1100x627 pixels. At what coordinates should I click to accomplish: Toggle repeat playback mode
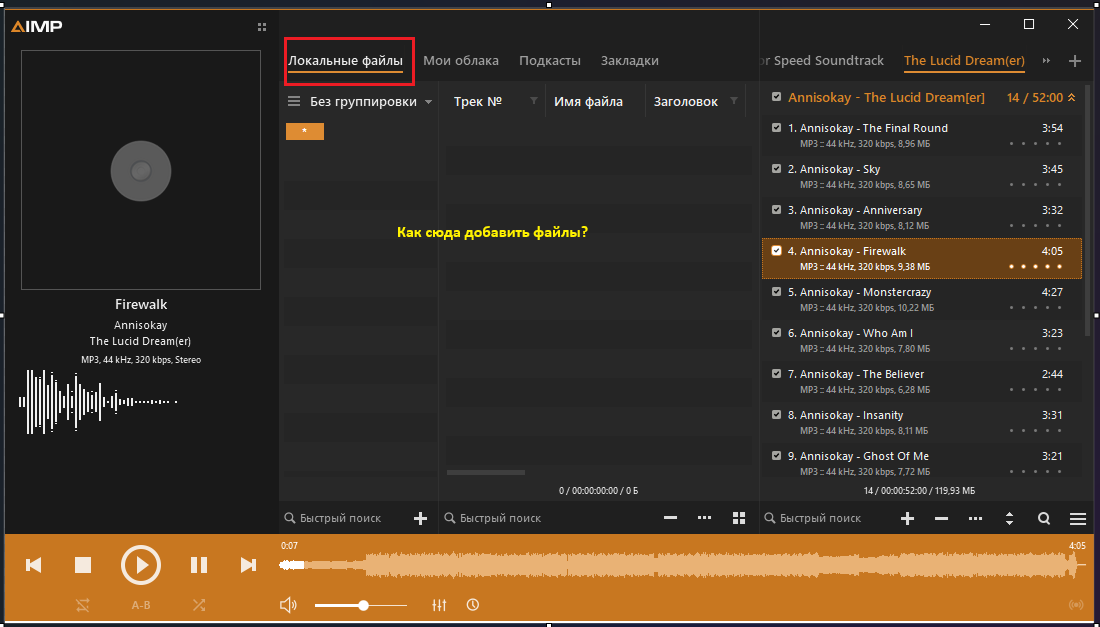click(x=83, y=605)
